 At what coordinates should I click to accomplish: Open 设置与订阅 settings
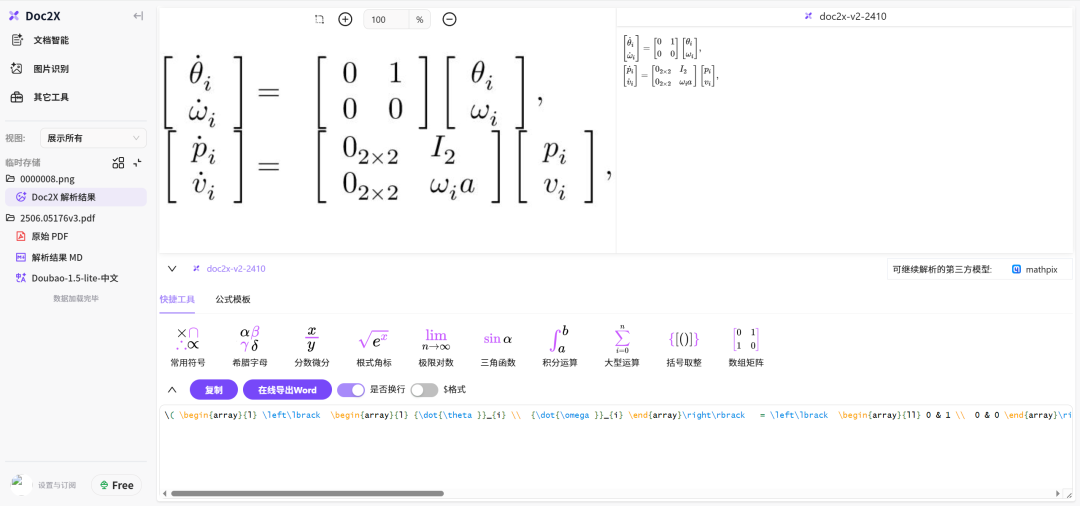(57, 485)
